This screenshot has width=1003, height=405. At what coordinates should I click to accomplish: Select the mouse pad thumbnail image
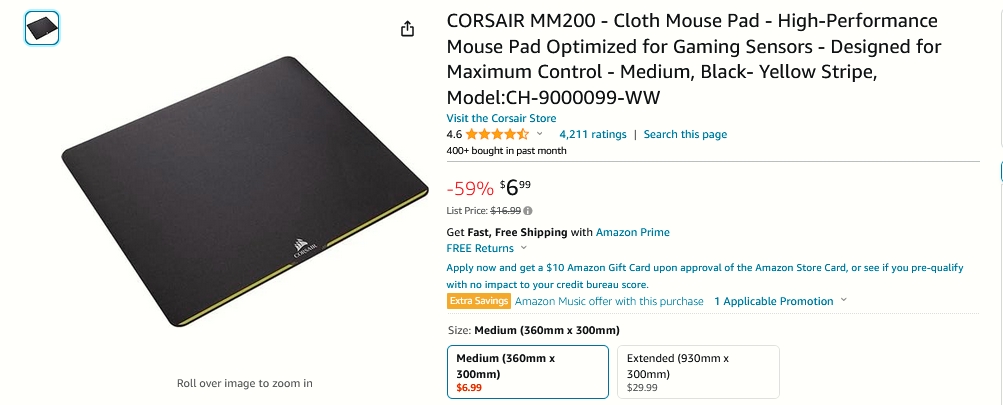42,28
